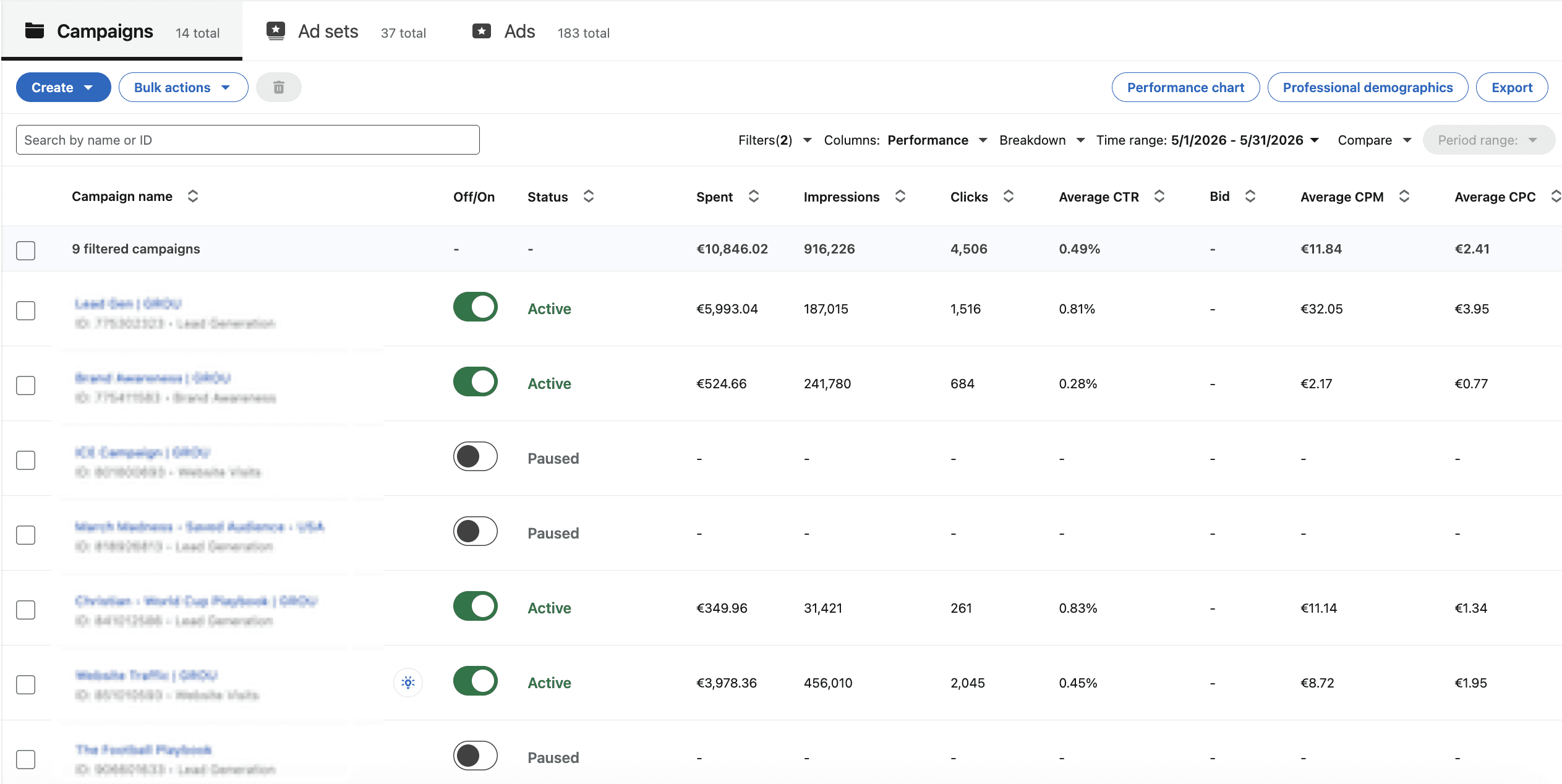This screenshot has width=1562, height=784.
Task: Click the Export button
Action: [1512, 87]
